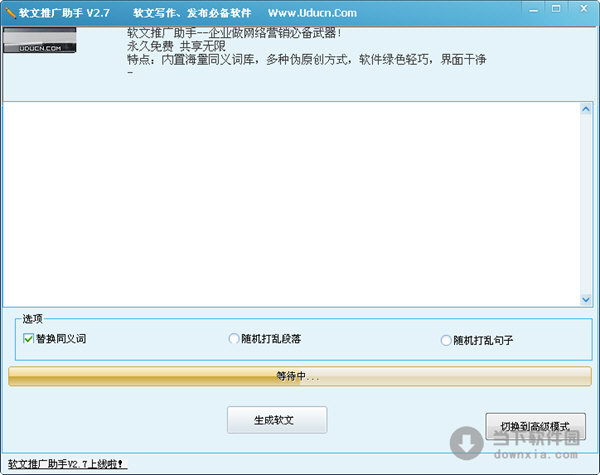The width and height of the screenshot is (600, 475).
Task: Click the 生成软文 button
Action: click(277, 420)
